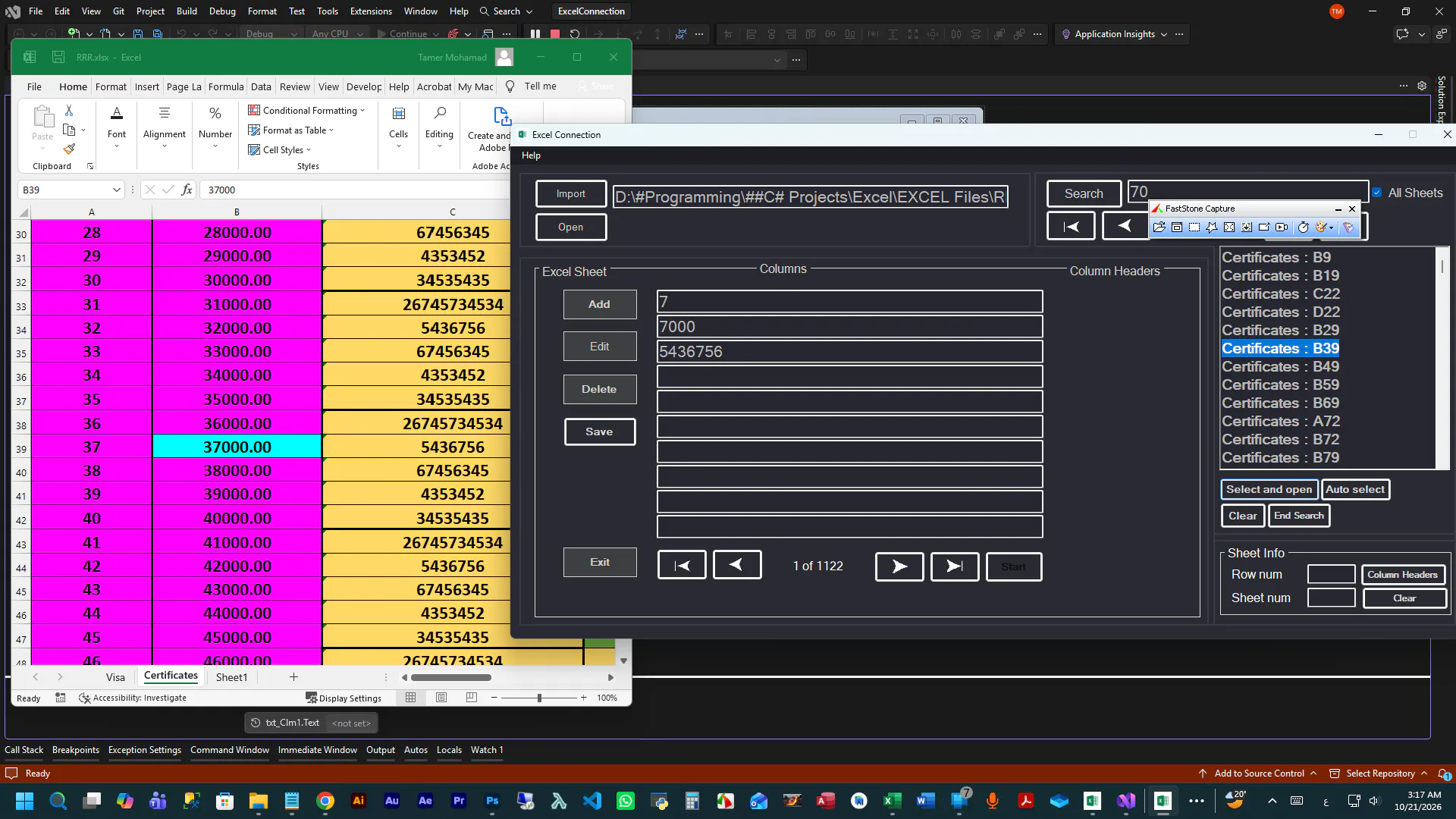Screen dimensions: 1456x819
Task: Click the End Search button
Action: tap(1299, 516)
